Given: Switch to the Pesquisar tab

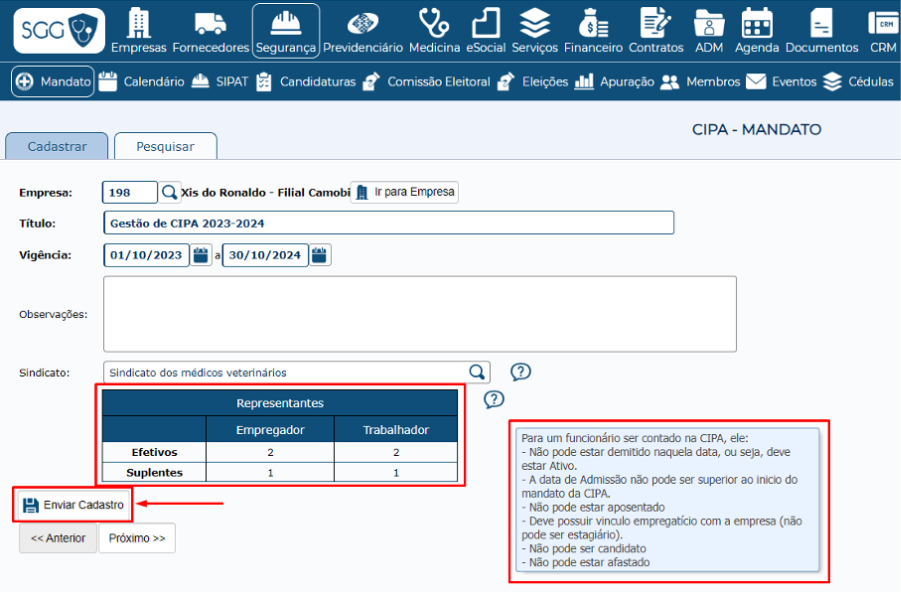Looking at the screenshot, I should click(x=165, y=146).
